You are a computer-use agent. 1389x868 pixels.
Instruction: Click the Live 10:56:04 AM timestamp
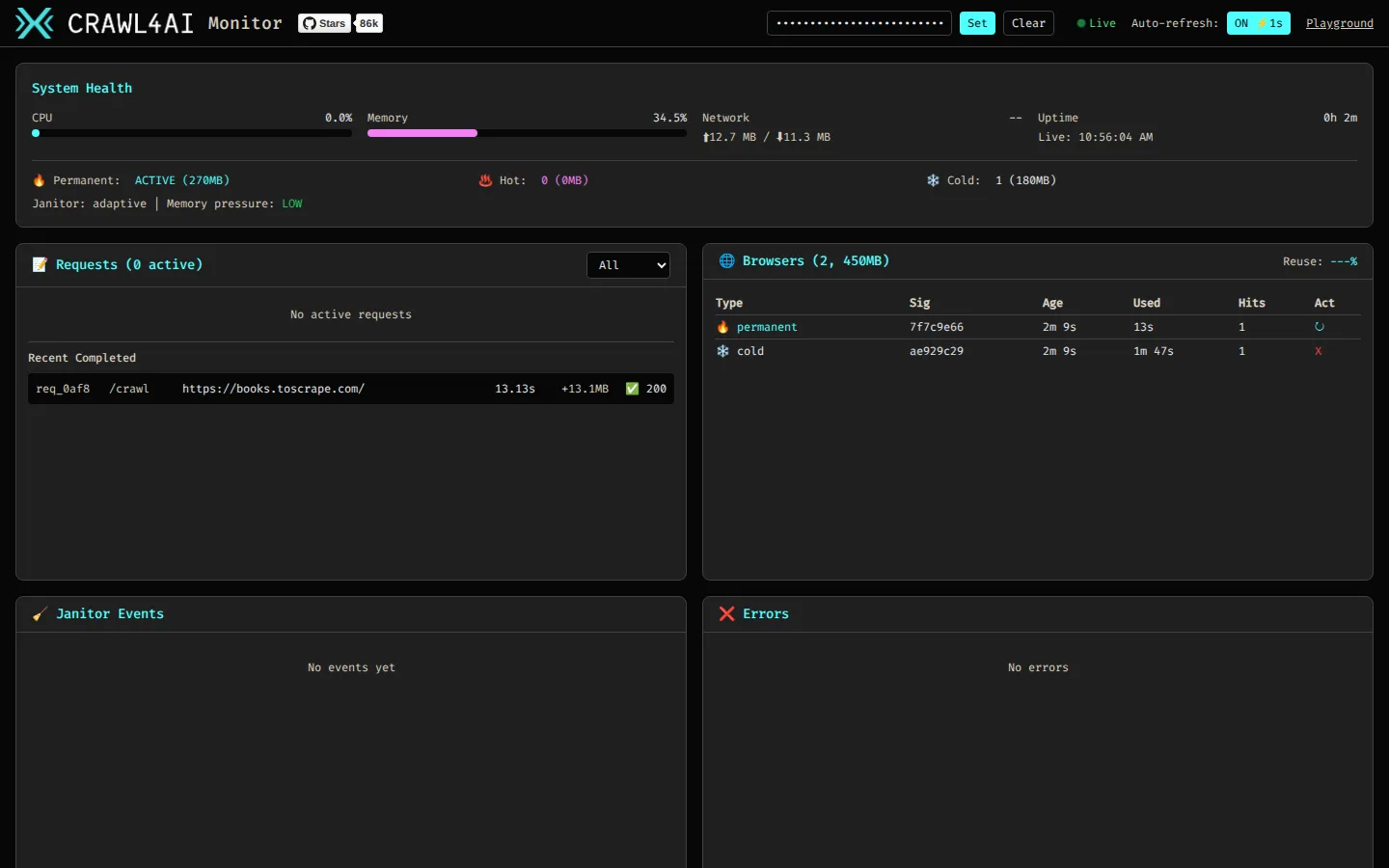click(x=1095, y=137)
